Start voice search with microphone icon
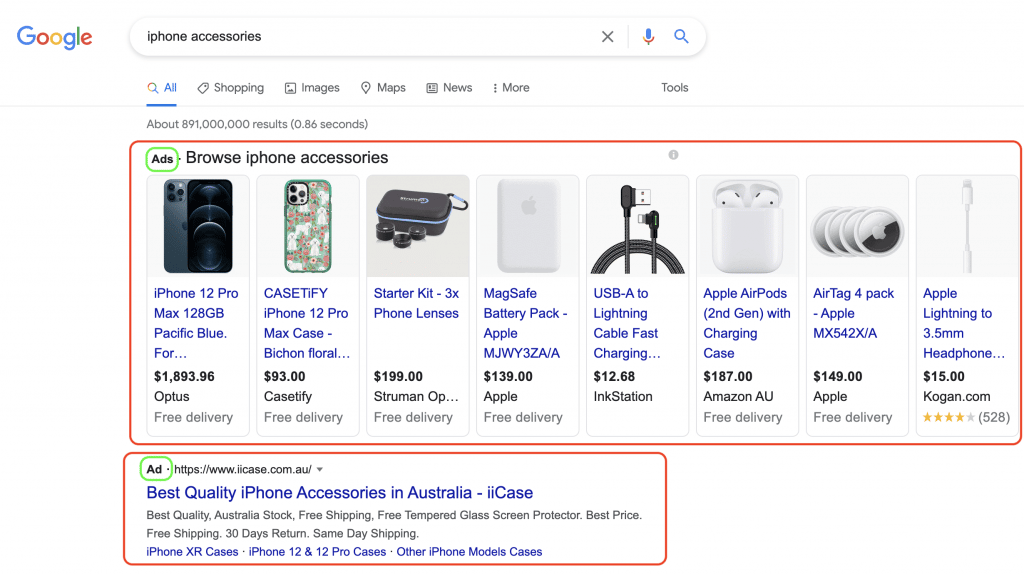This screenshot has width=1024, height=574. 648,37
